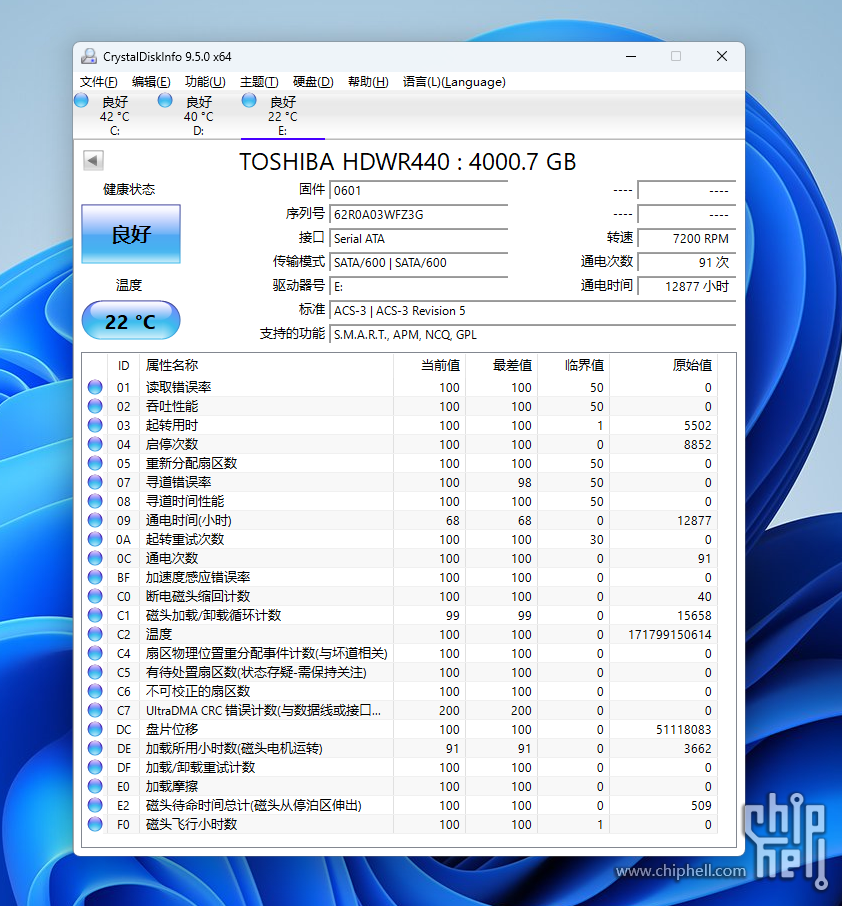Image resolution: width=842 pixels, height=906 pixels.
Task: Select the E: drive tab
Action: click(x=283, y=116)
